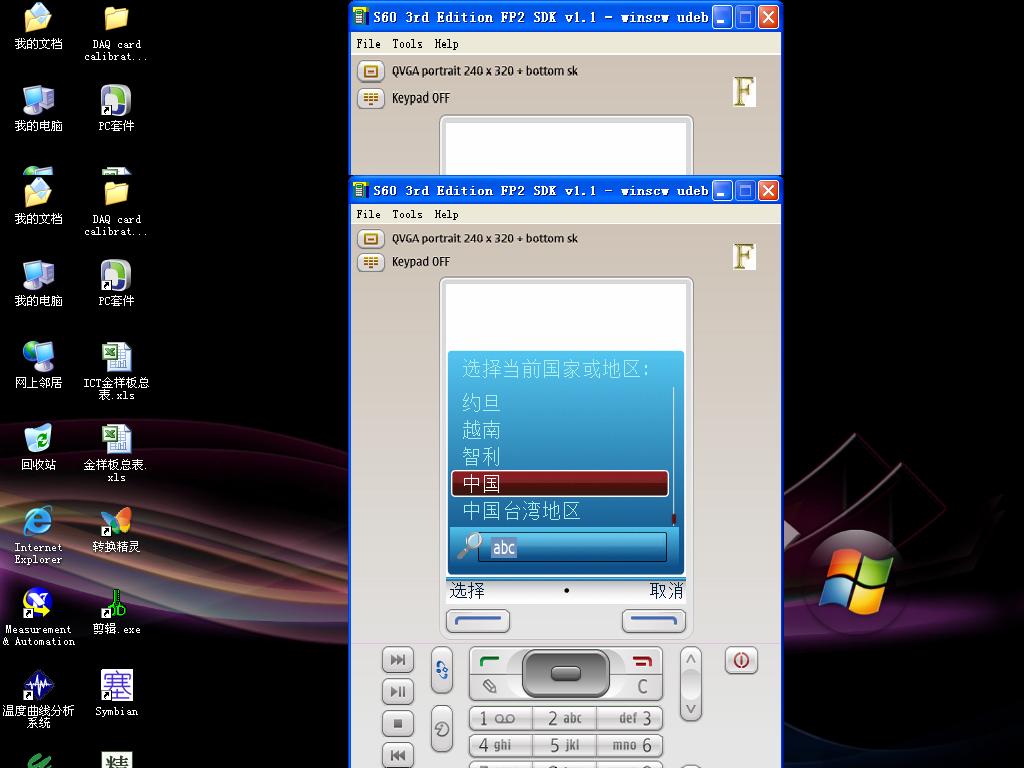The image size is (1024, 768).
Task: Click the abc search input field
Action: (573, 547)
